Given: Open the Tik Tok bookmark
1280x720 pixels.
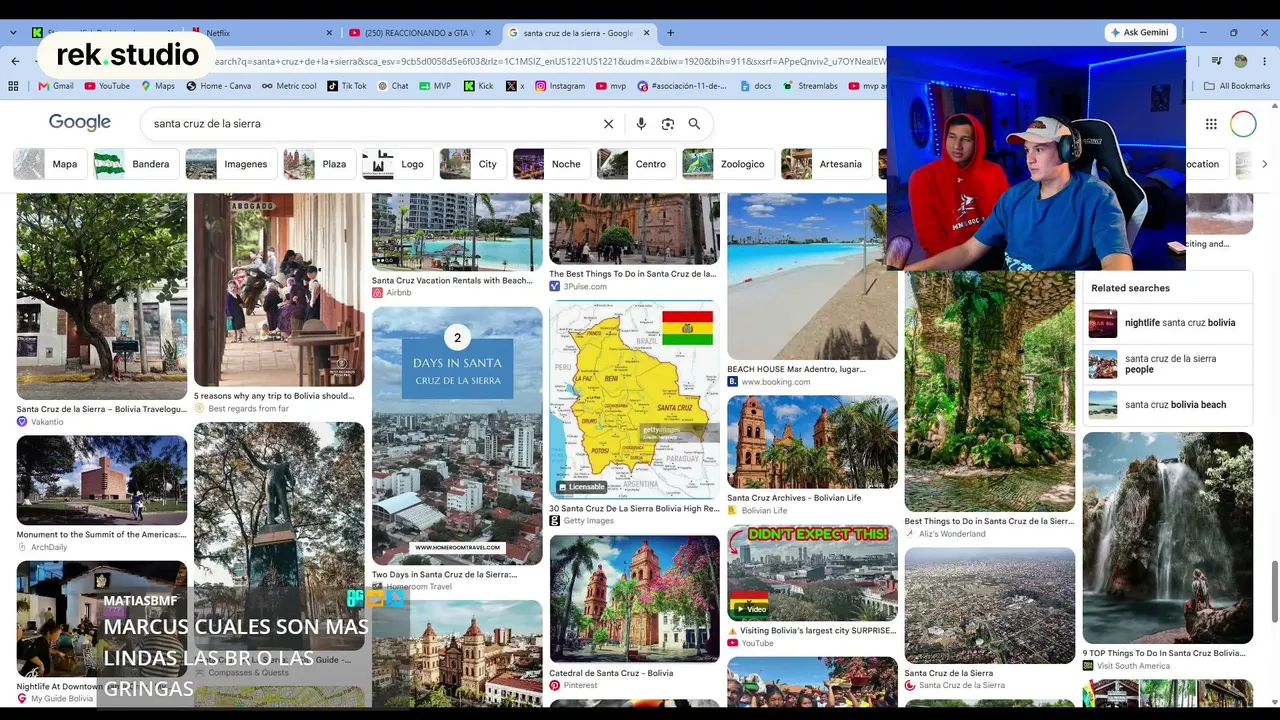Looking at the screenshot, I should tap(347, 86).
